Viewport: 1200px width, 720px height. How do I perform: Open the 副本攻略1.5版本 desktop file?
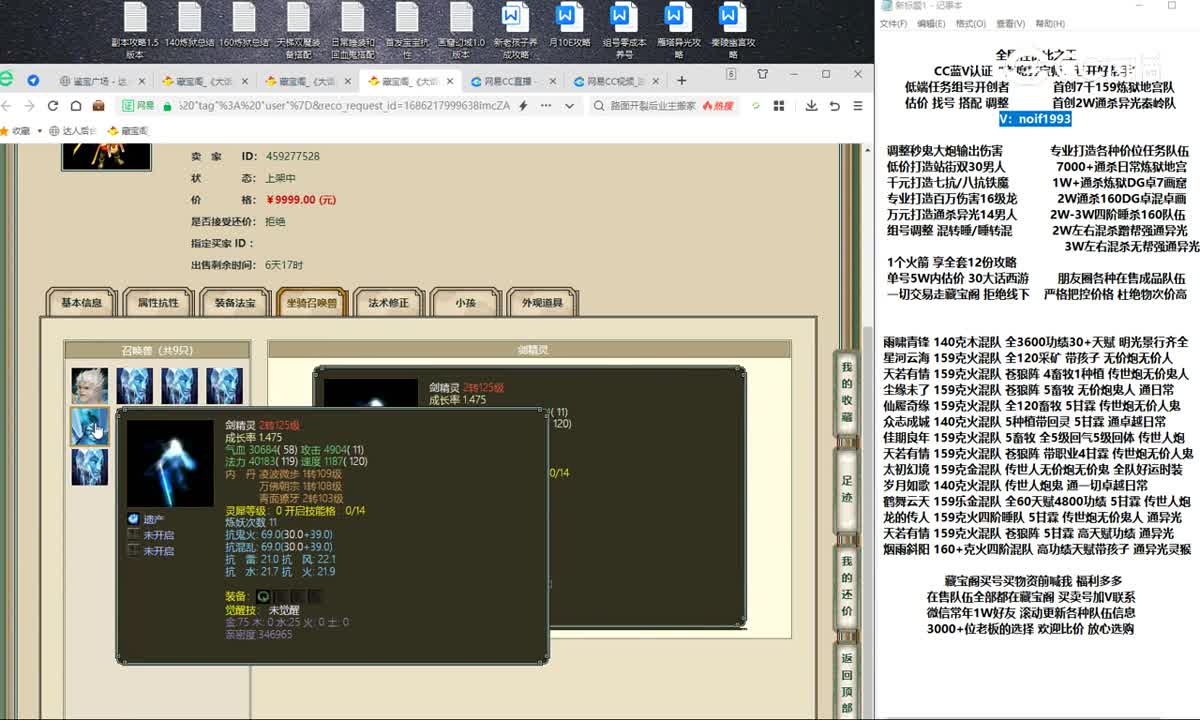tap(135, 30)
